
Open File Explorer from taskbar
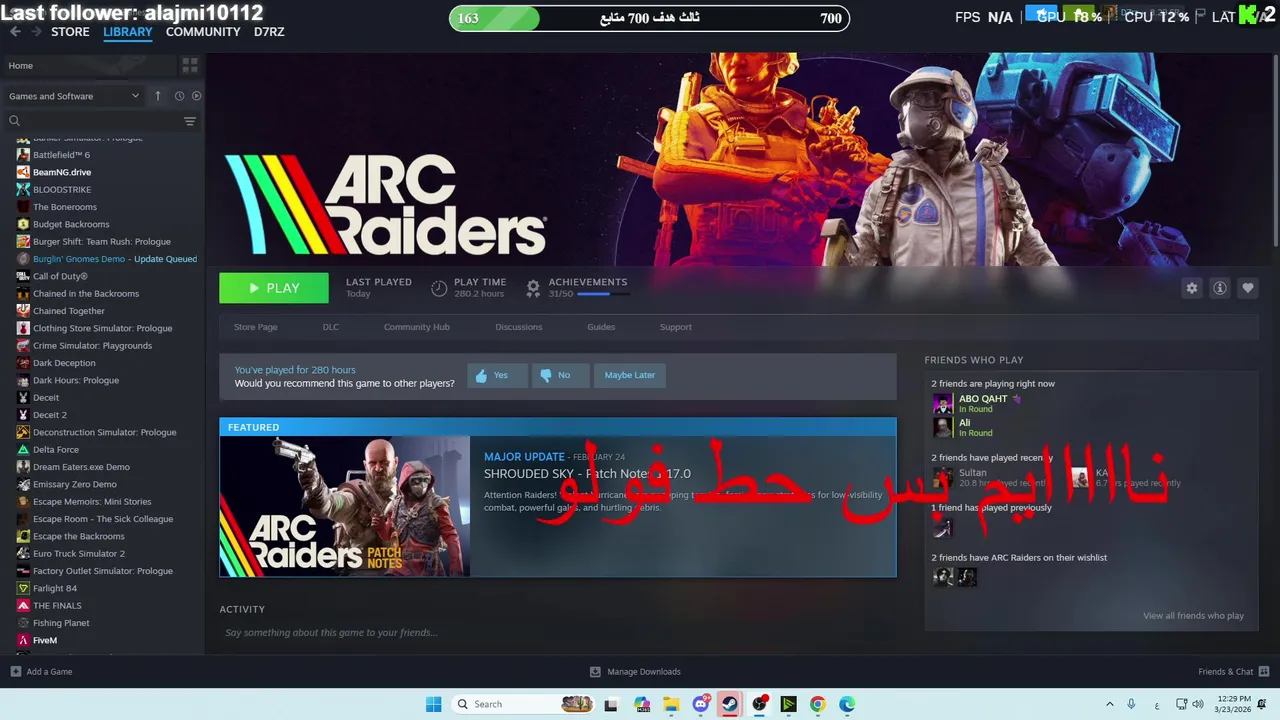click(x=671, y=704)
